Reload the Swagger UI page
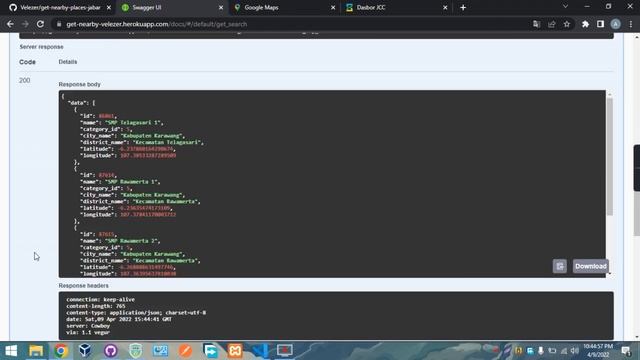The width and height of the screenshot is (640, 360). coord(40,24)
